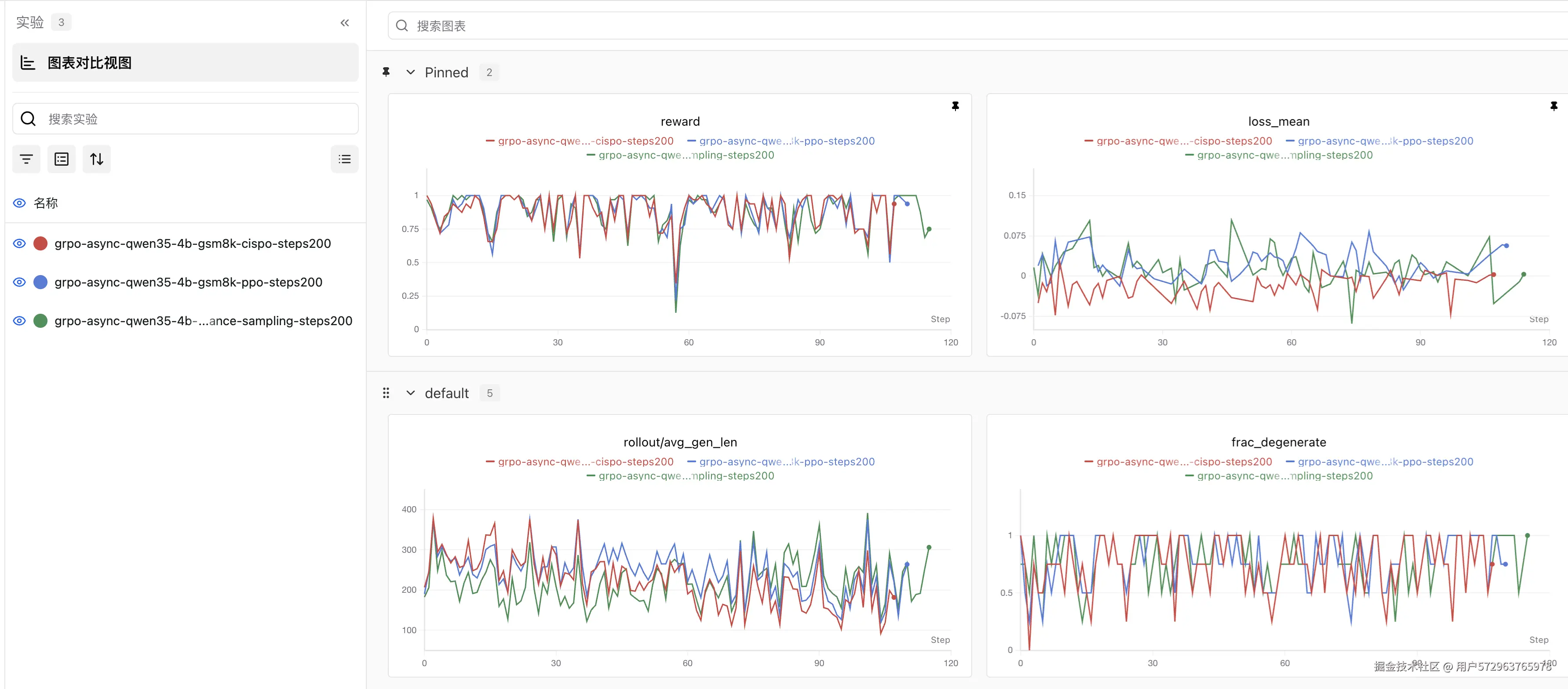Toggle ppo-steps200 legend in frac_degenerate chart
Image resolution: width=1568 pixels, height=689 pixels.
click(x=1379, y=461)
